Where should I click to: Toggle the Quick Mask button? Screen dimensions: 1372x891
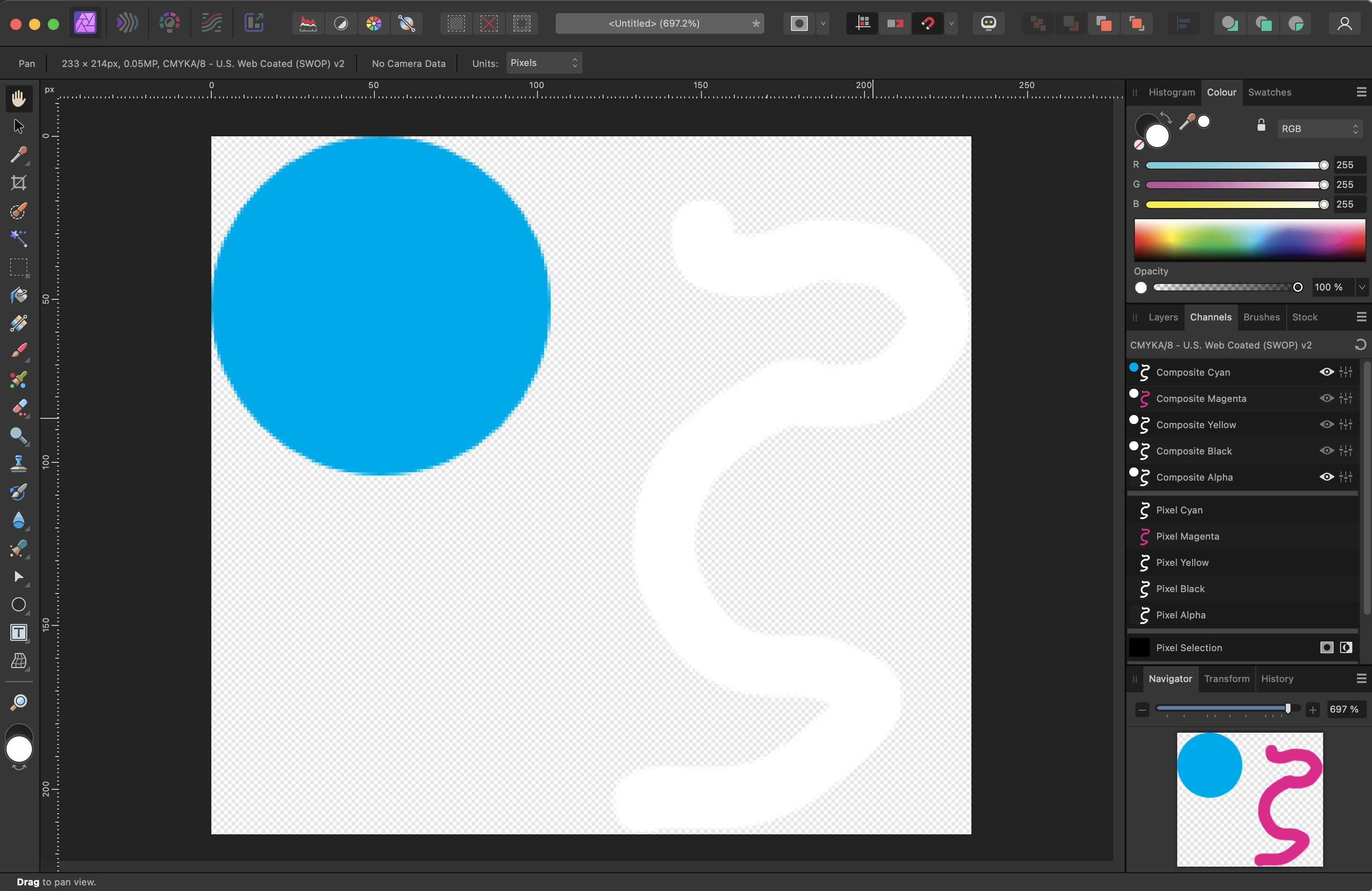tap(799, 23)
